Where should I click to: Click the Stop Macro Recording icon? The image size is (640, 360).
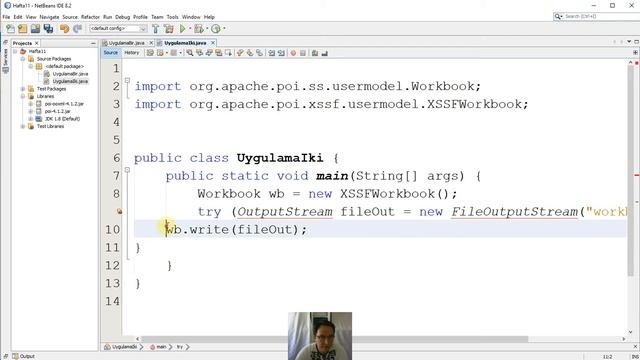click(x=303, y=53)
